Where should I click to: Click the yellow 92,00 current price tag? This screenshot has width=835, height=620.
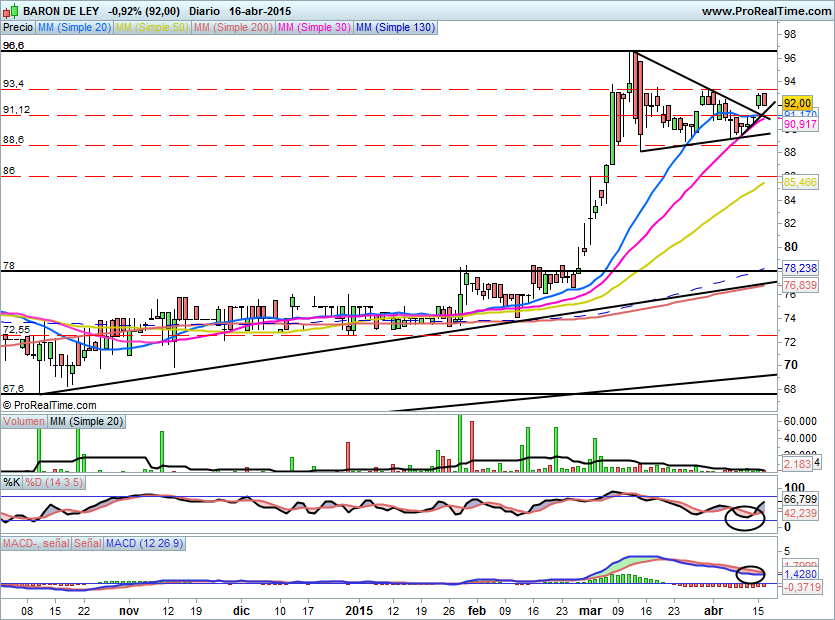[797, 103]
